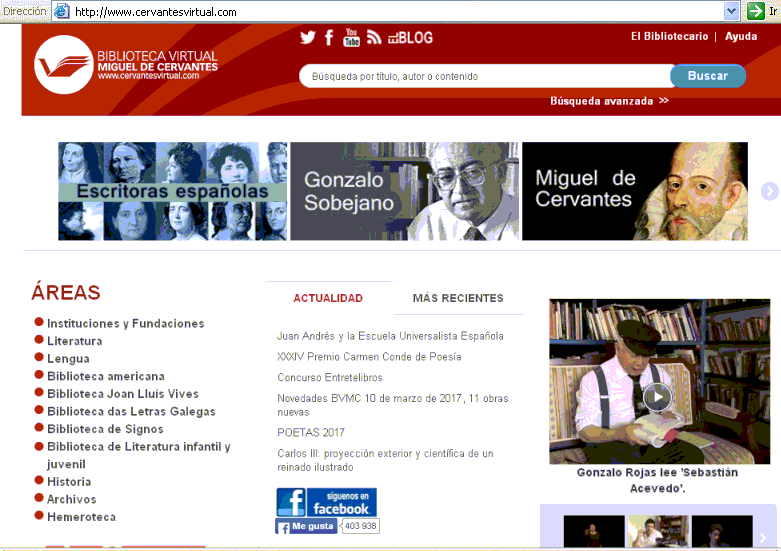The image size is (781, 551).
Task: Open POETAS 2017 news item
Action: [311, 432]
